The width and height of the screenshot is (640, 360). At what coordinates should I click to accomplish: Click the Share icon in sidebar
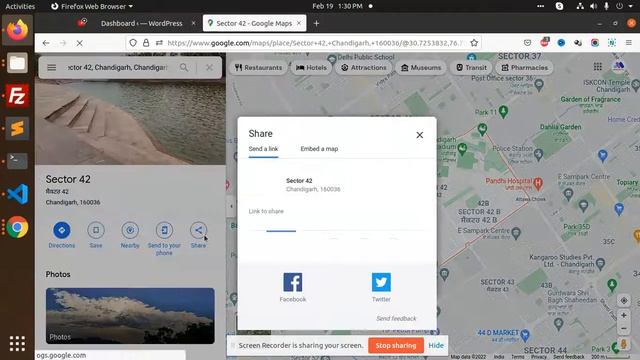198,230
